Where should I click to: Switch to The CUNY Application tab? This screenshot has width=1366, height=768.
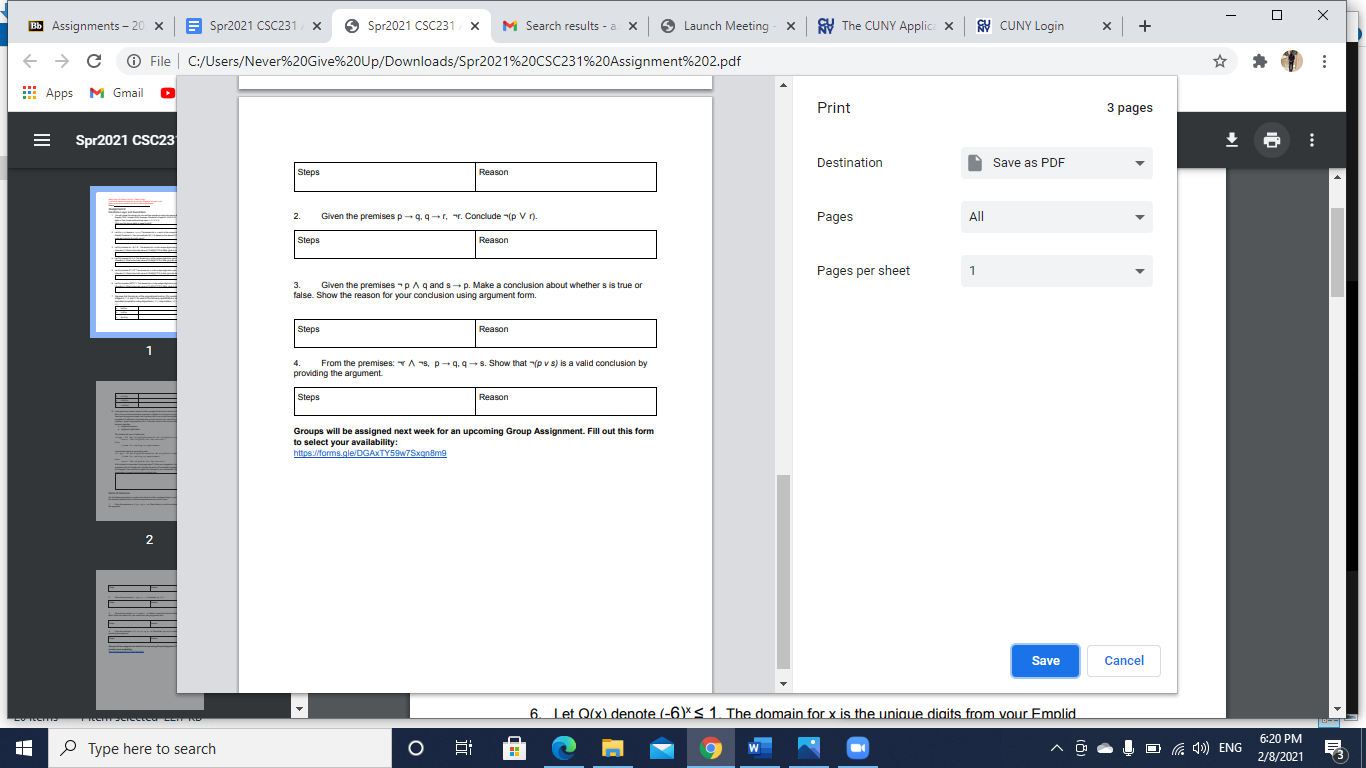[887, 26]
